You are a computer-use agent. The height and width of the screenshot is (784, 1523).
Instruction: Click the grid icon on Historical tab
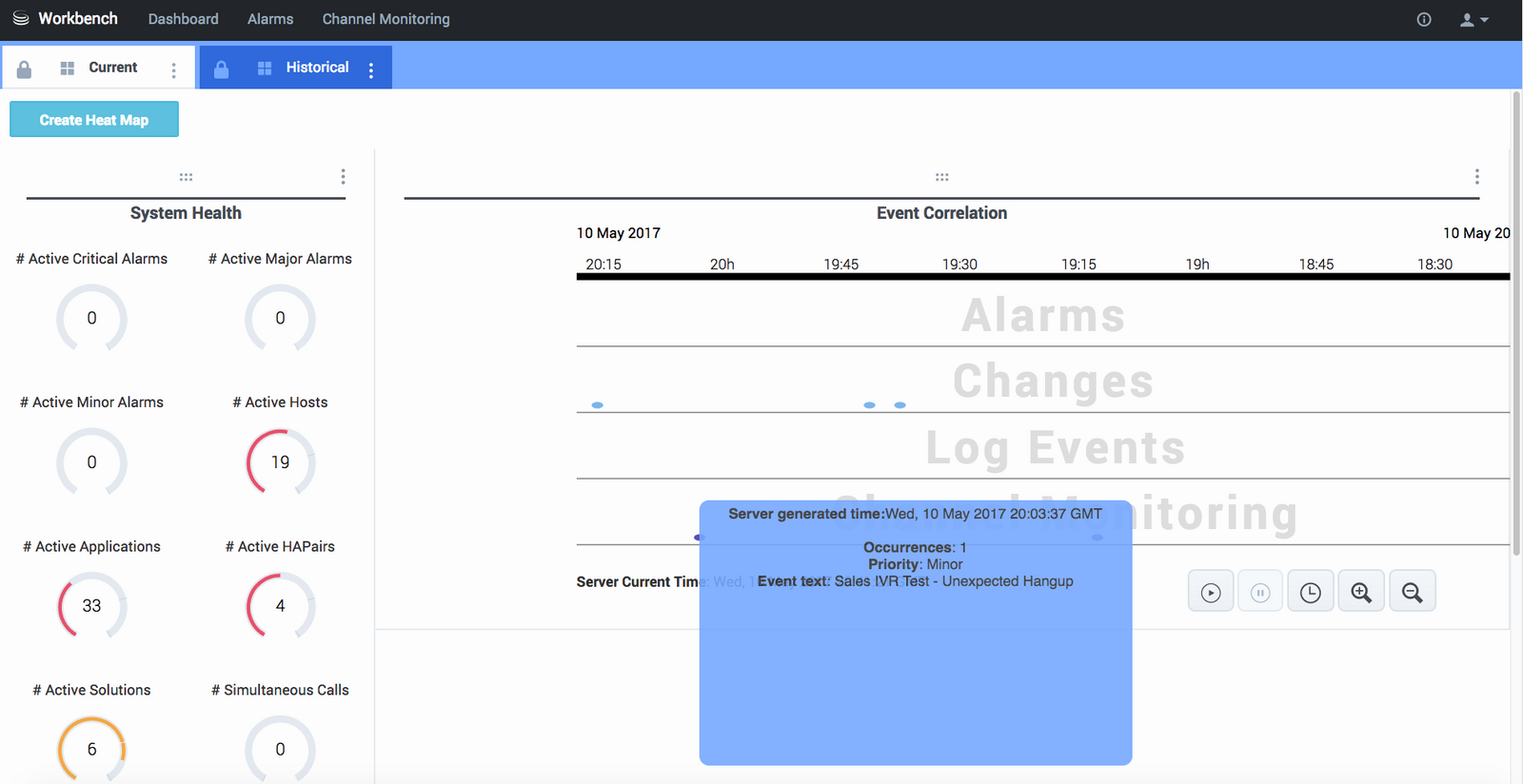(x=265, y=69)
